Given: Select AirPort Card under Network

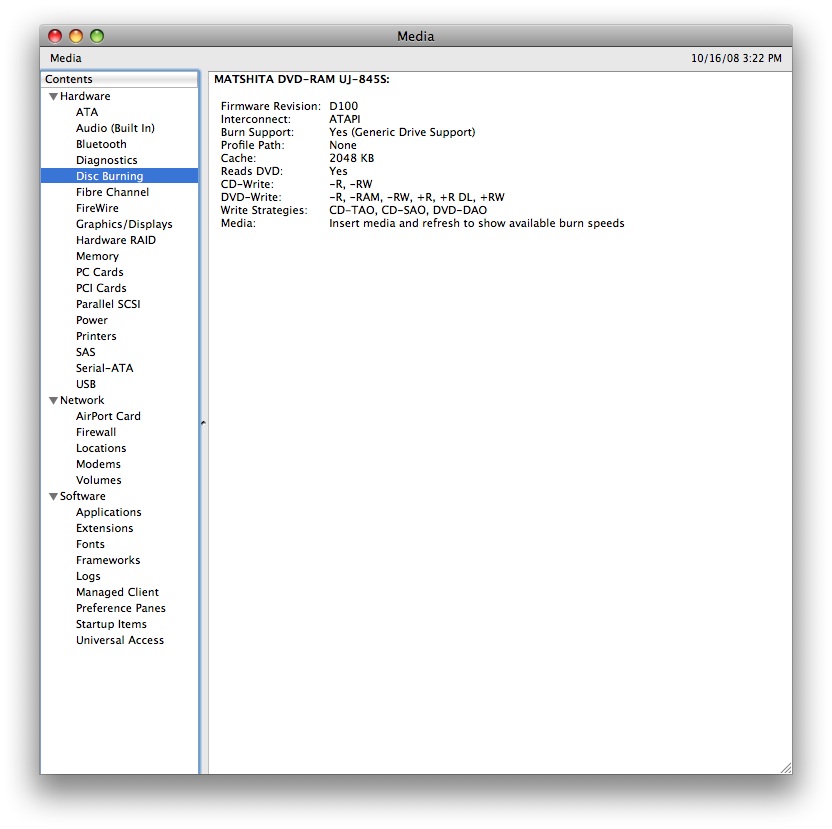Looking at the screenshot, I should click(x=108, y=416).
